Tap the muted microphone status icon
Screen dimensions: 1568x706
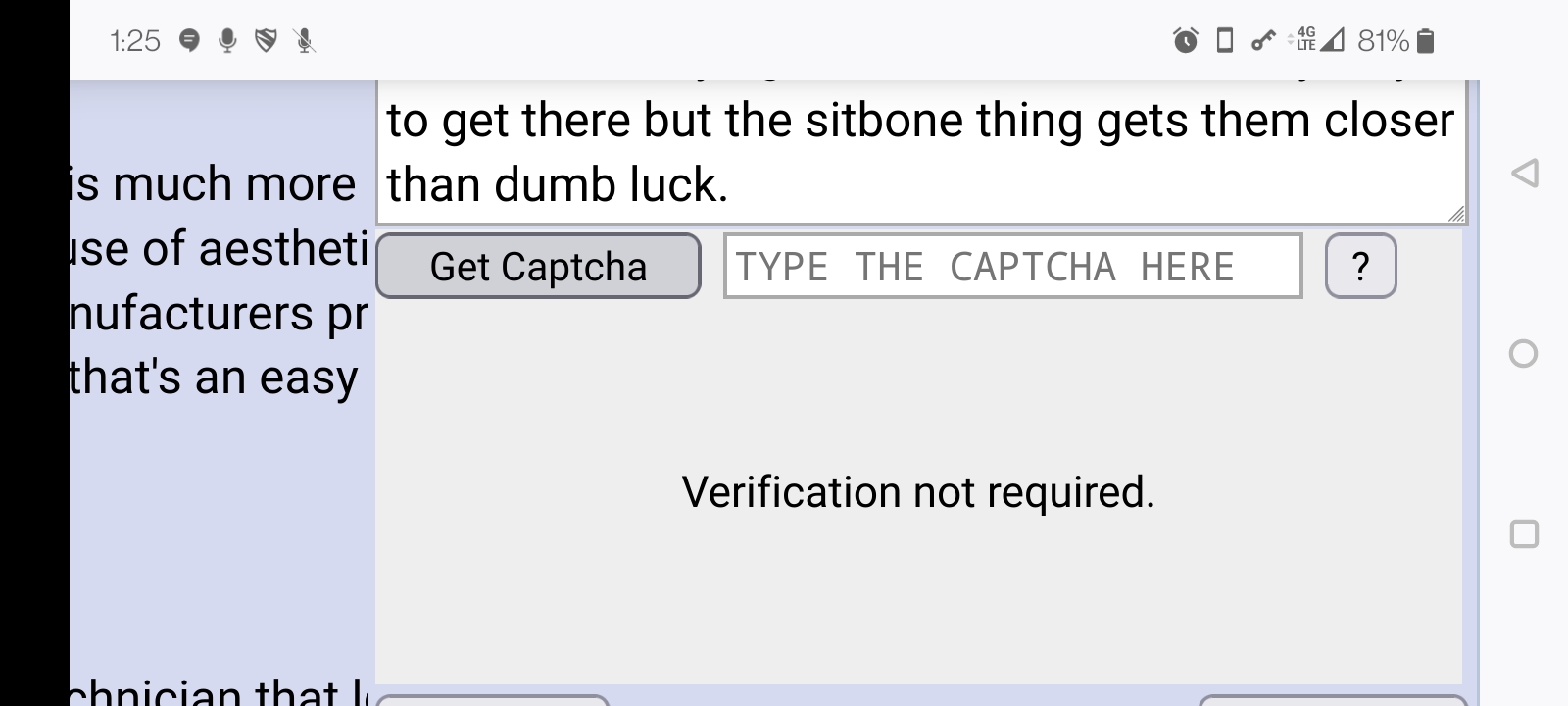(x=305, y=41)
